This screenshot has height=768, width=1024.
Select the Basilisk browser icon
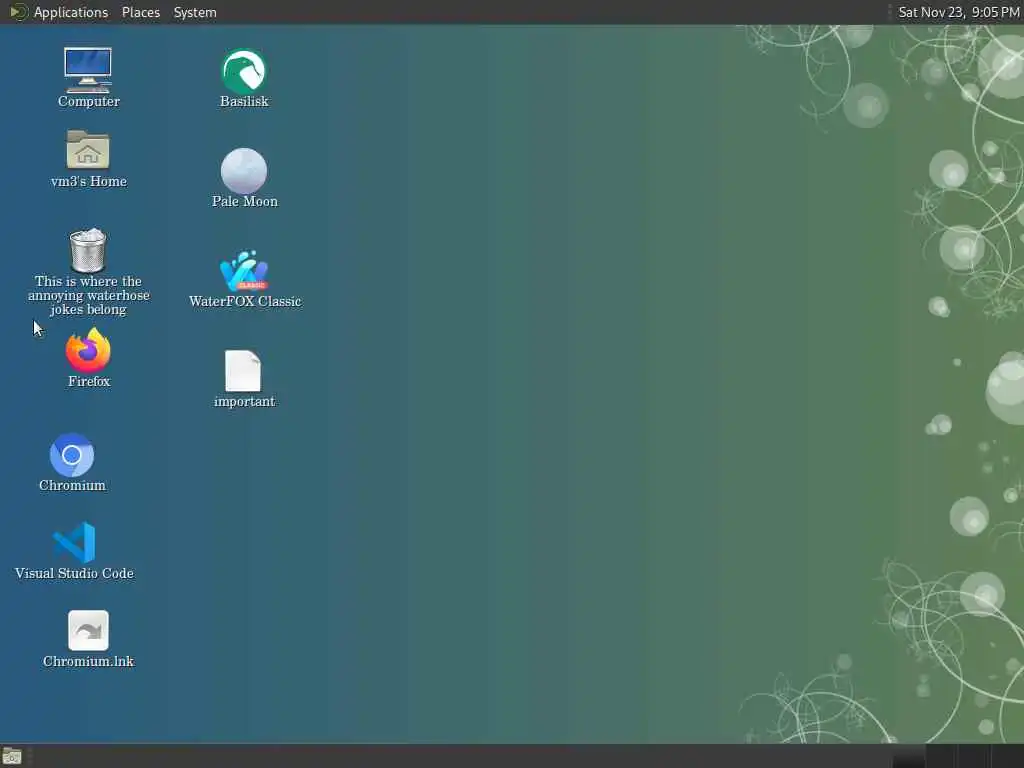(x=244, y=71)
